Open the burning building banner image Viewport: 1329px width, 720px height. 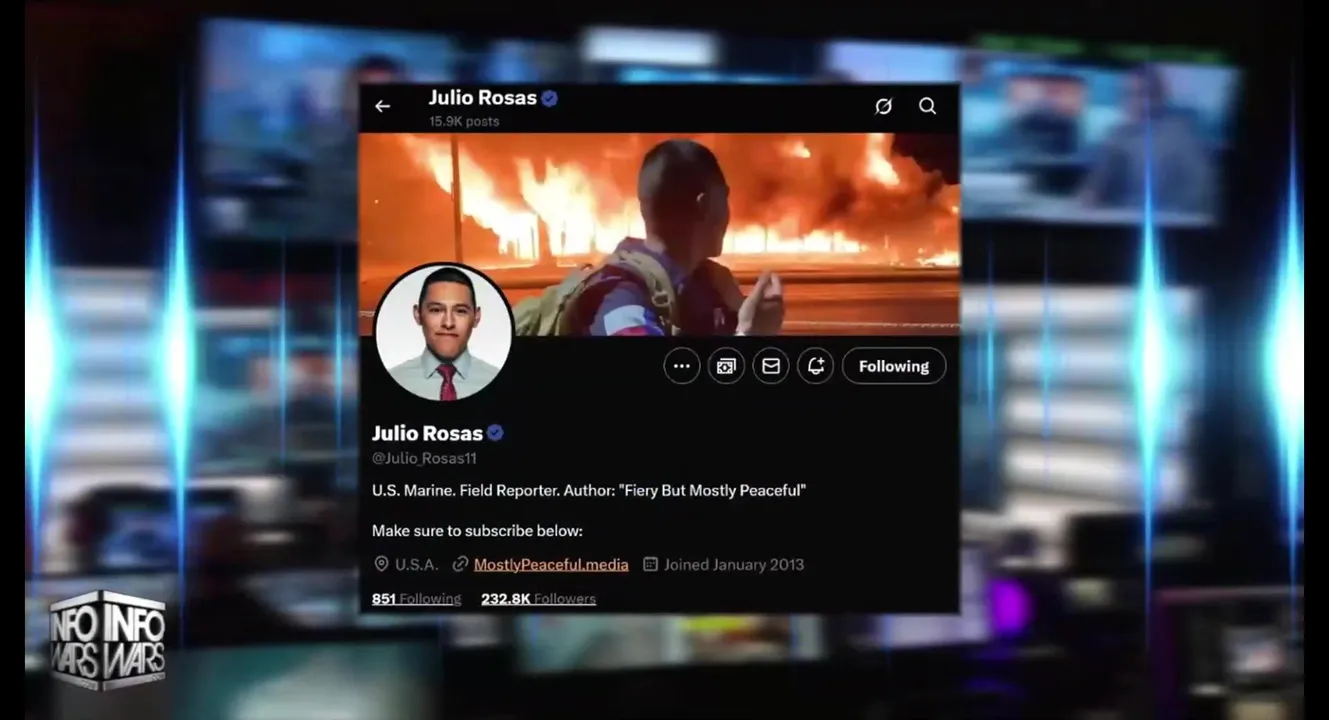(660, 234)
